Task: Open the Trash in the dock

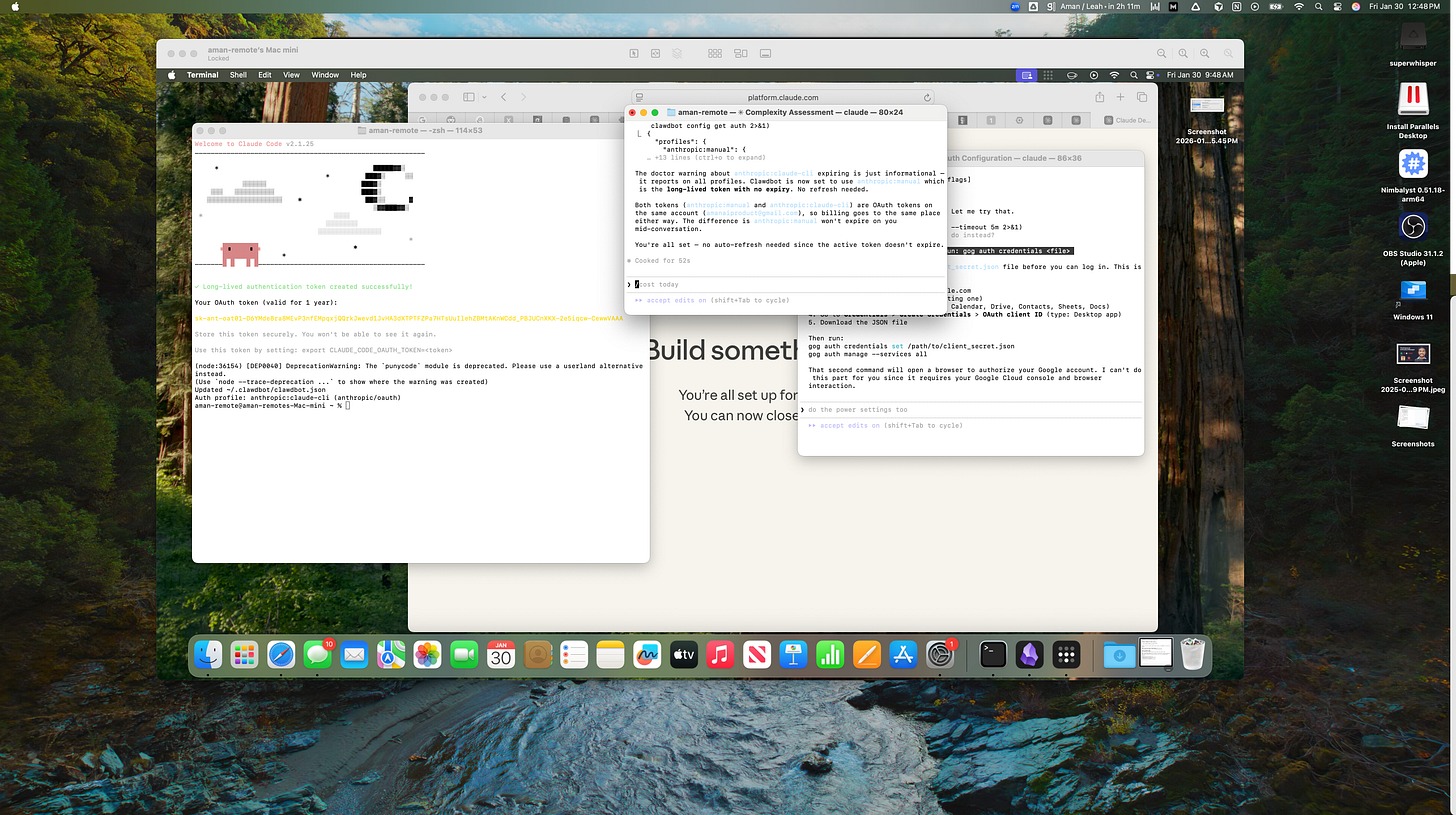Action: (x=1193, y=655)
